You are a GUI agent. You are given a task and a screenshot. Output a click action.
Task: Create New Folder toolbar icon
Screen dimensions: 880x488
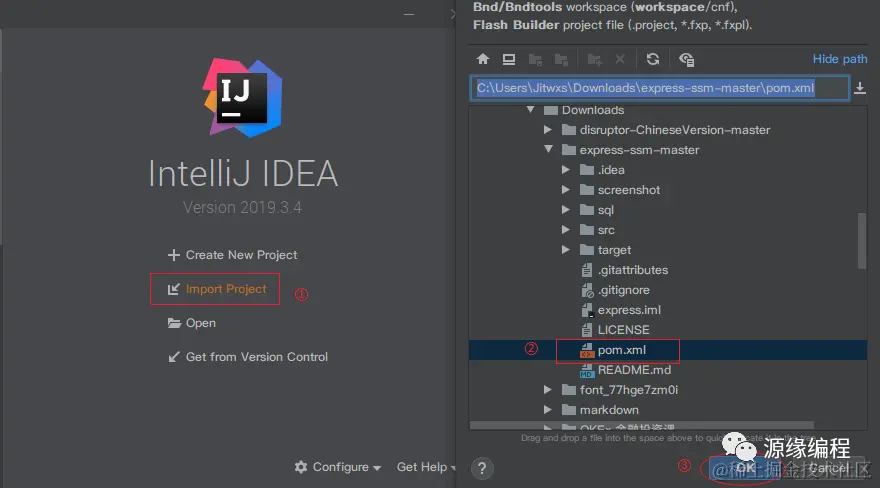tap(594, 59)
